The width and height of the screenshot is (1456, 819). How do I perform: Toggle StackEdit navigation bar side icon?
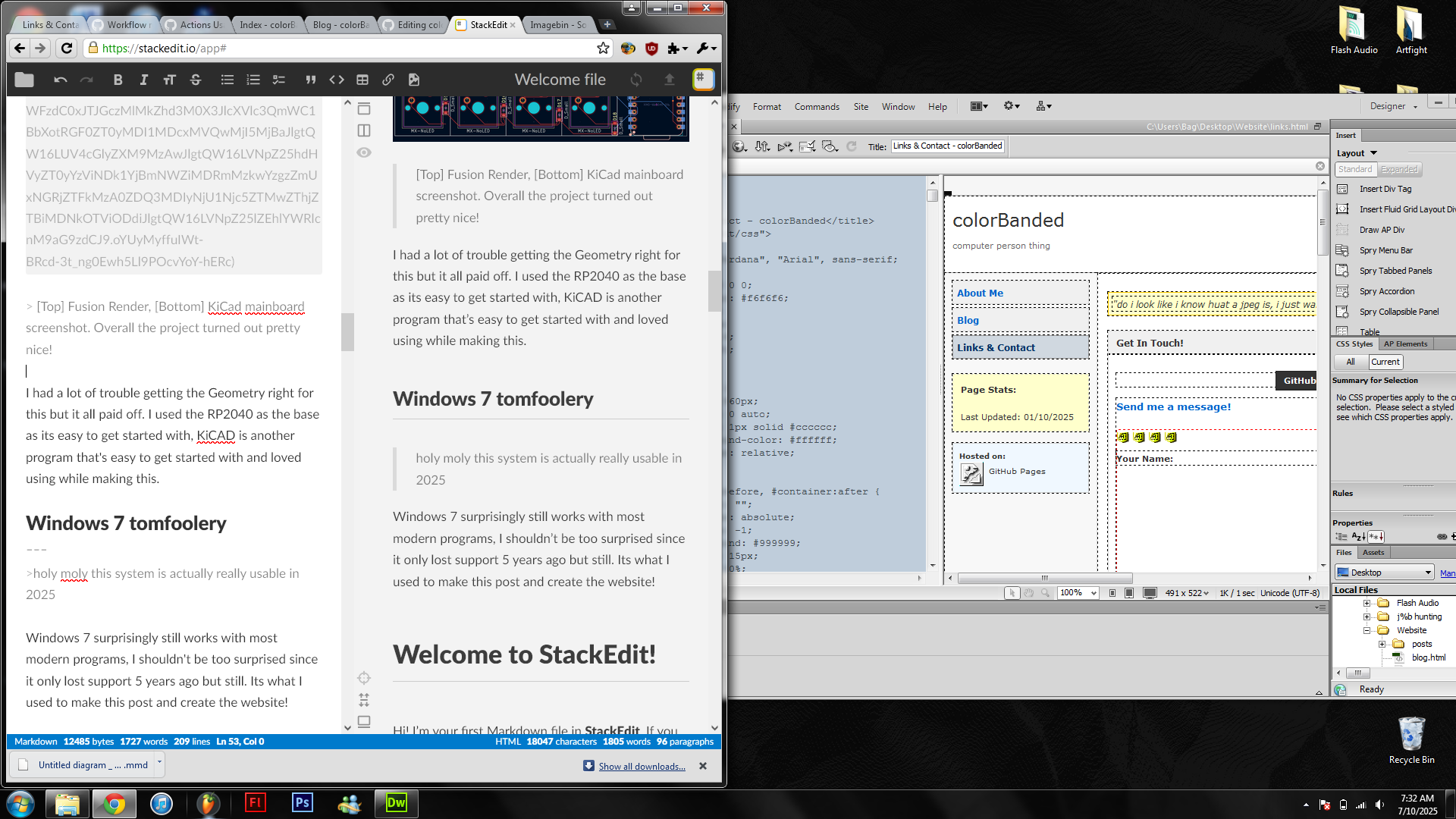click(x=364, y=108)
